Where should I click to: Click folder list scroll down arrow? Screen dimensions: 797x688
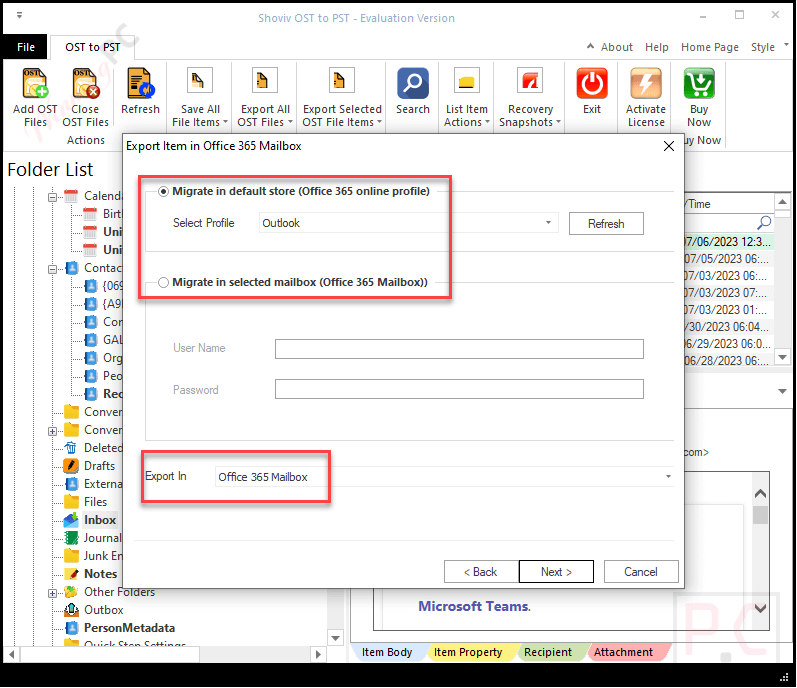tap(335, 638)
